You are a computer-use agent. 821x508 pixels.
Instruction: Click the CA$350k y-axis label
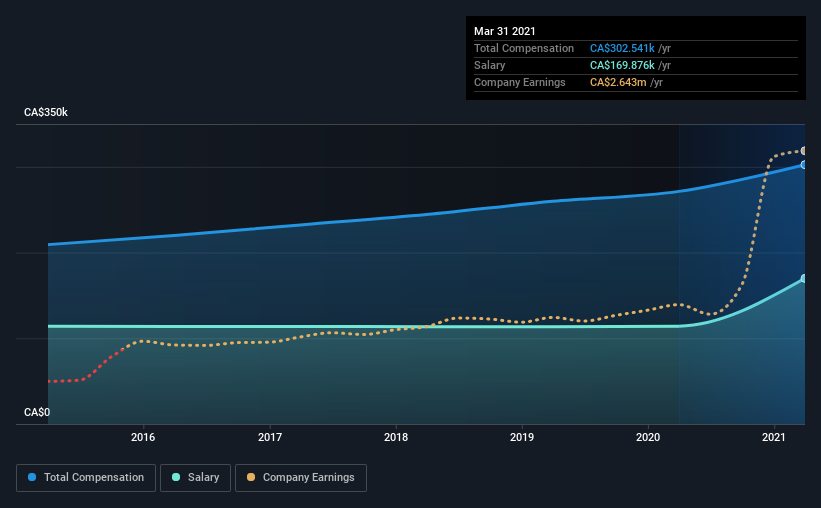[46, 113]
